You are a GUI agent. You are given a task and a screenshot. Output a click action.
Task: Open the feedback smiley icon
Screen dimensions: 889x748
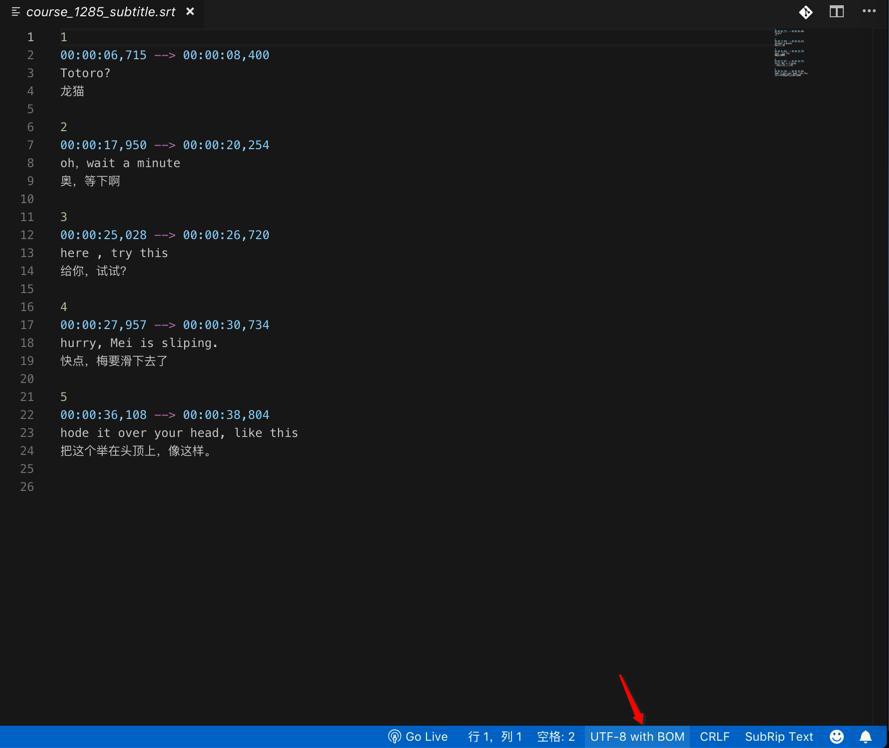point(837,737)
